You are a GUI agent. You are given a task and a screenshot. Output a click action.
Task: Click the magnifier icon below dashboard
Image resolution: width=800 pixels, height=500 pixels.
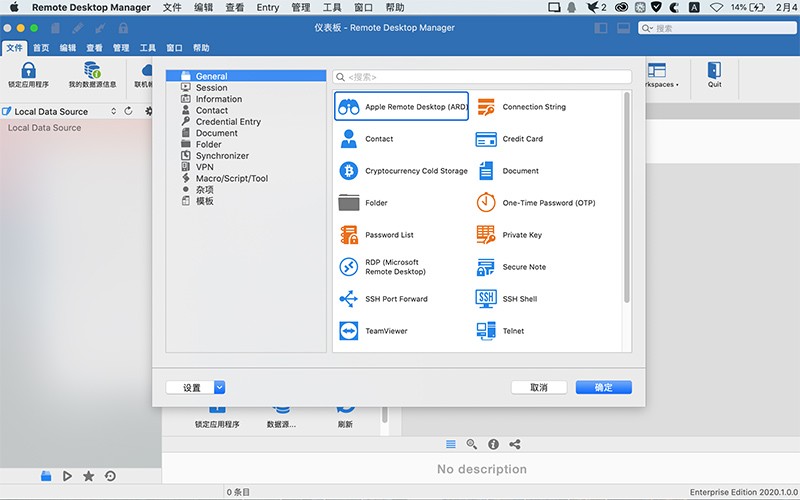[471, 444]
